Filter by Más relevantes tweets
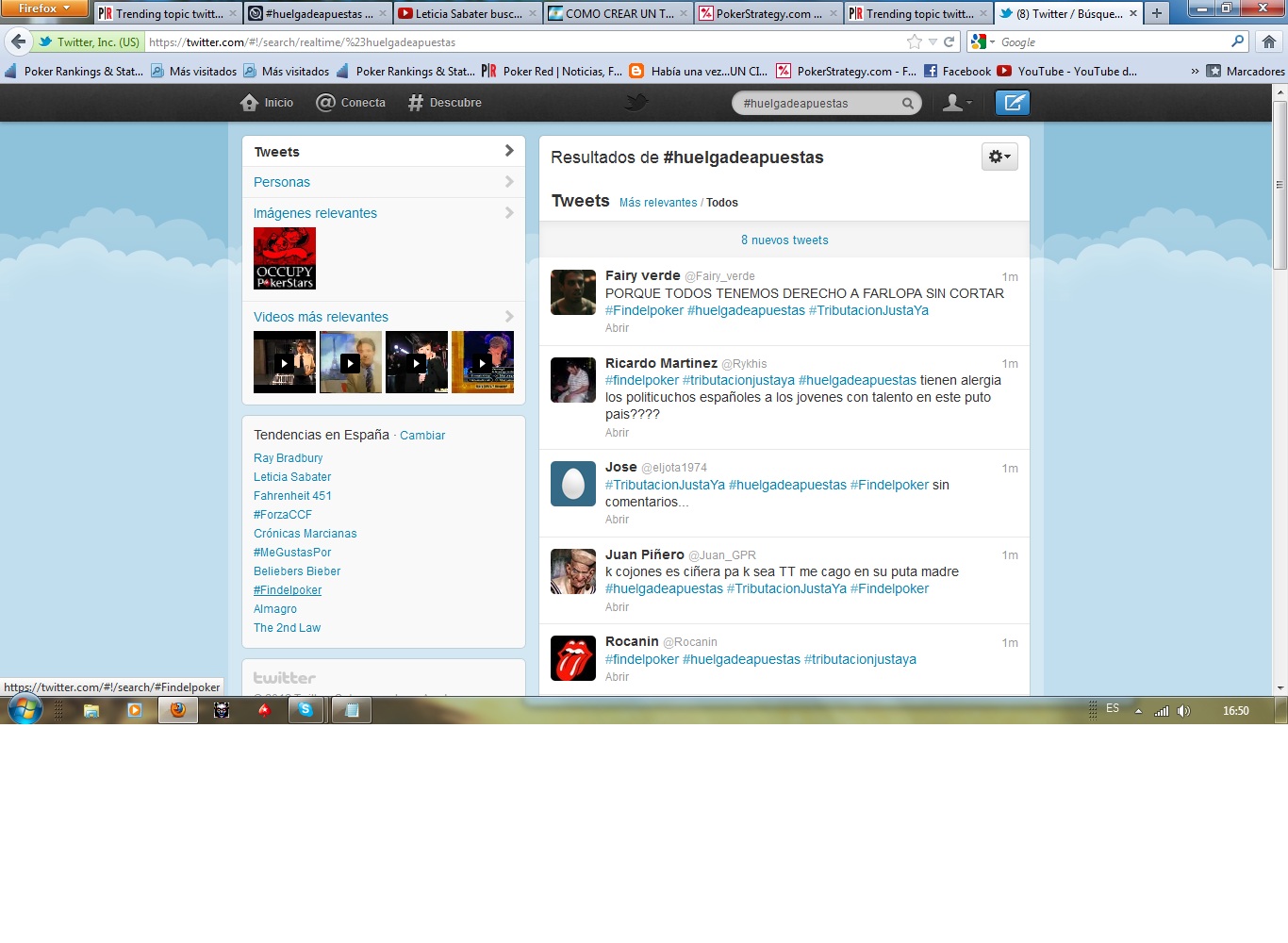The height and width of the screenshot is (943, 1288). (x=658, y=203)
